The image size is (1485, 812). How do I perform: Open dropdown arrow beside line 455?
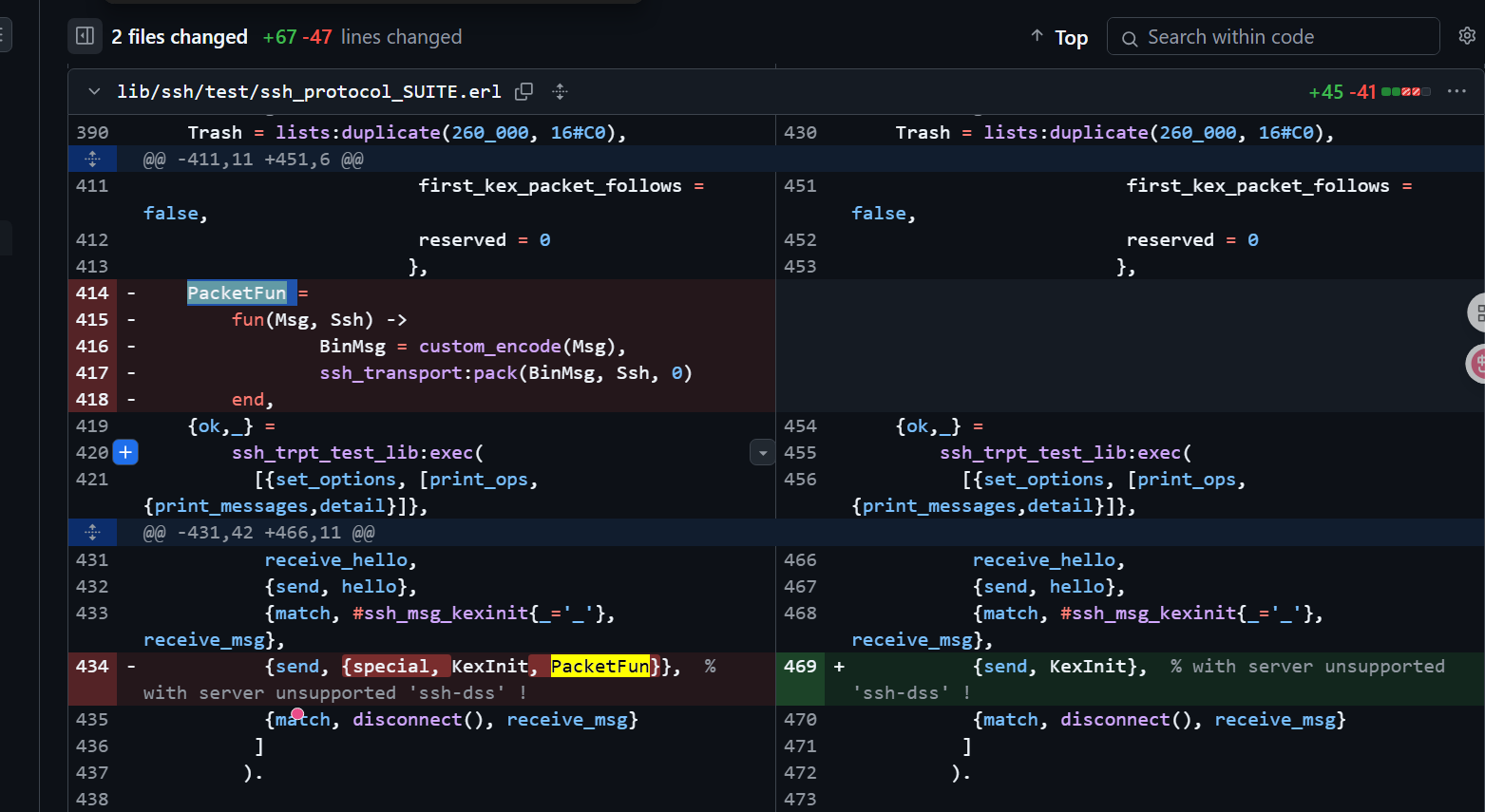pyautogui.click(x=762, y=453)
